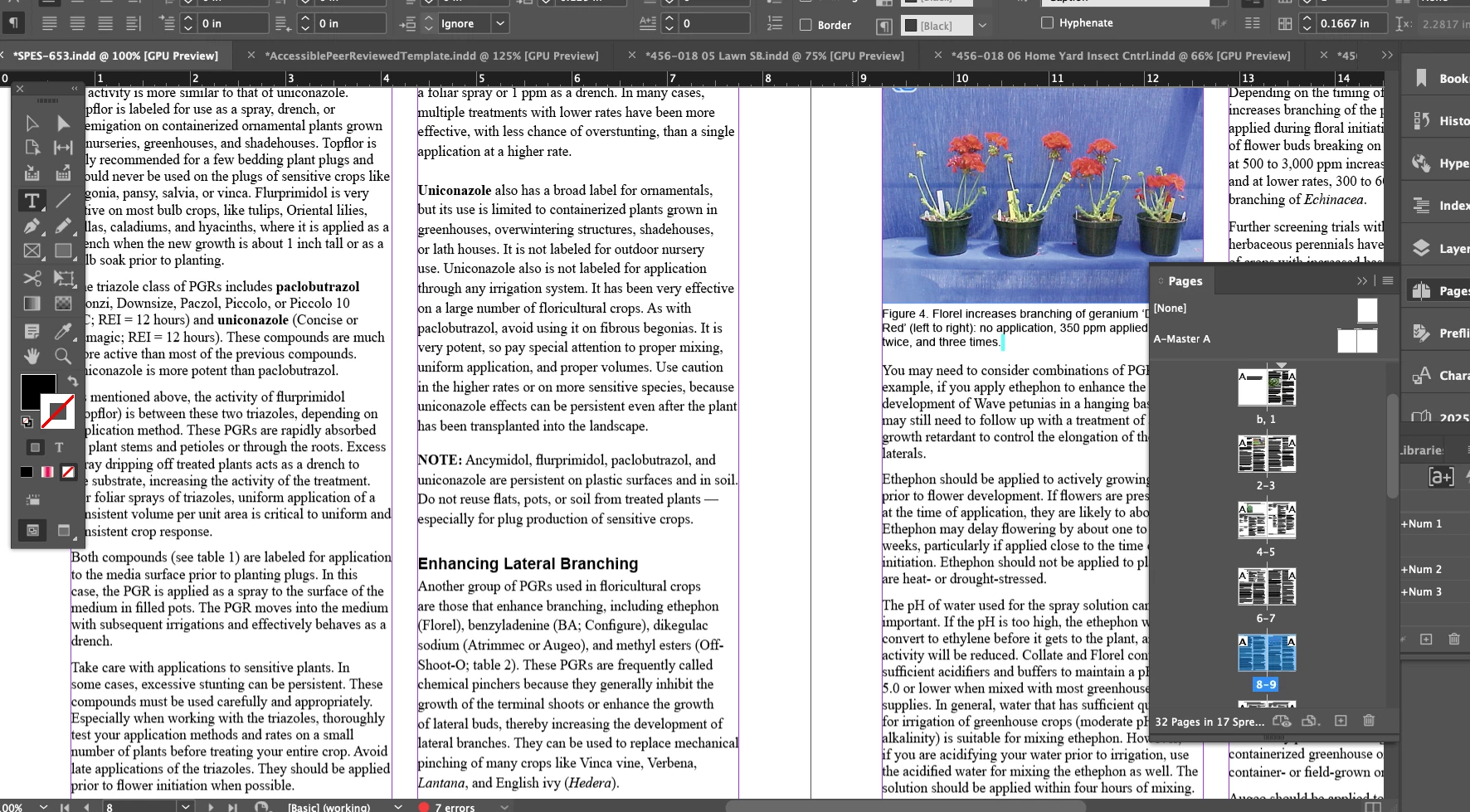Viewport: 1470px width, 812px height.
Task: Collapse the tools panel double chevron
Action: (74, 89)
